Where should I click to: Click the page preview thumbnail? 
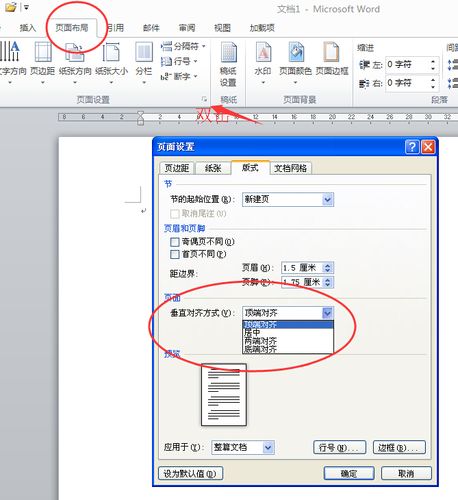[x=224, y=395]
